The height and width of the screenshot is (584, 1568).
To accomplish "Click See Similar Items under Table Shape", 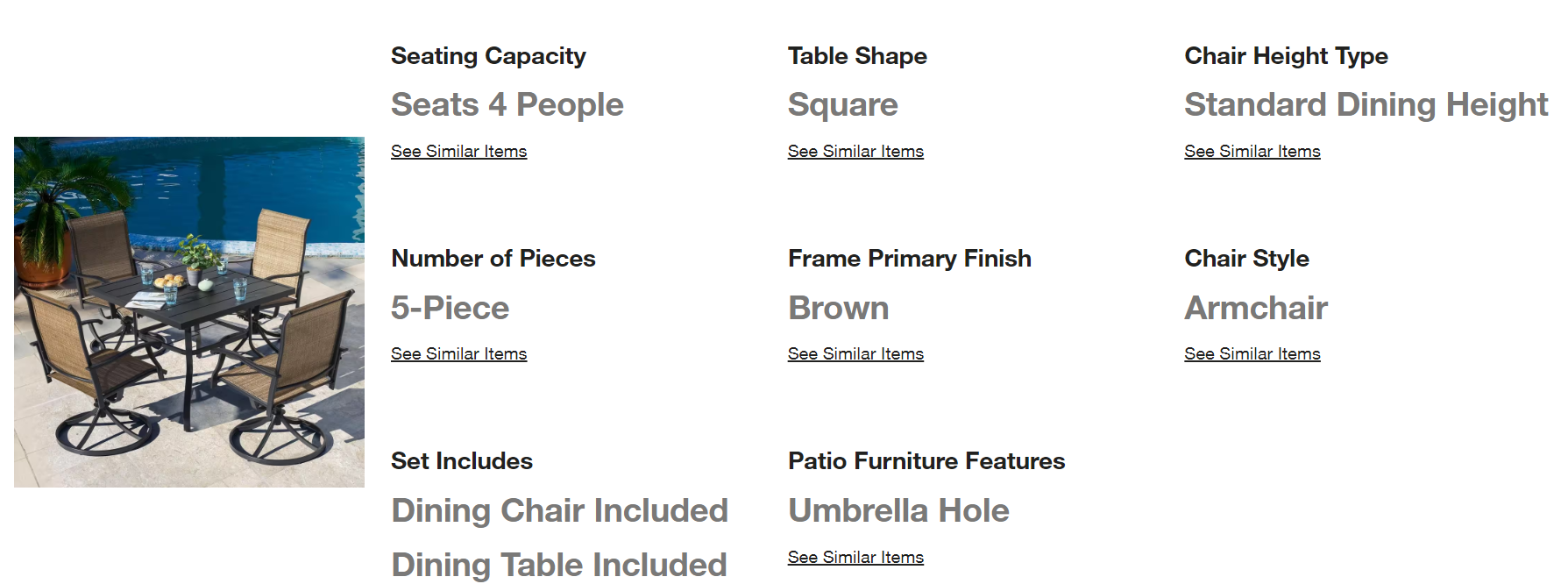I will pyautogui.click(x=855, y=151).
